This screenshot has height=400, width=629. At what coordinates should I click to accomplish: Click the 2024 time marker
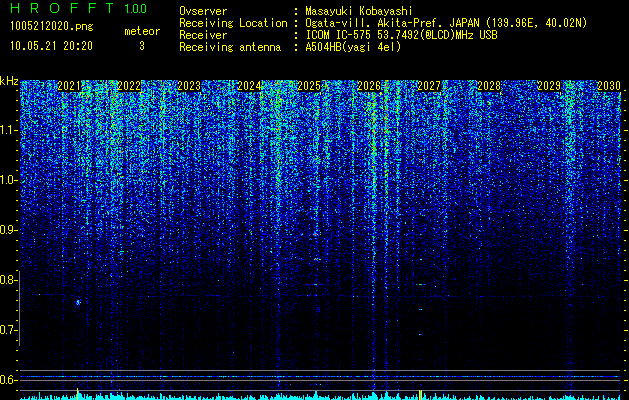249,86
